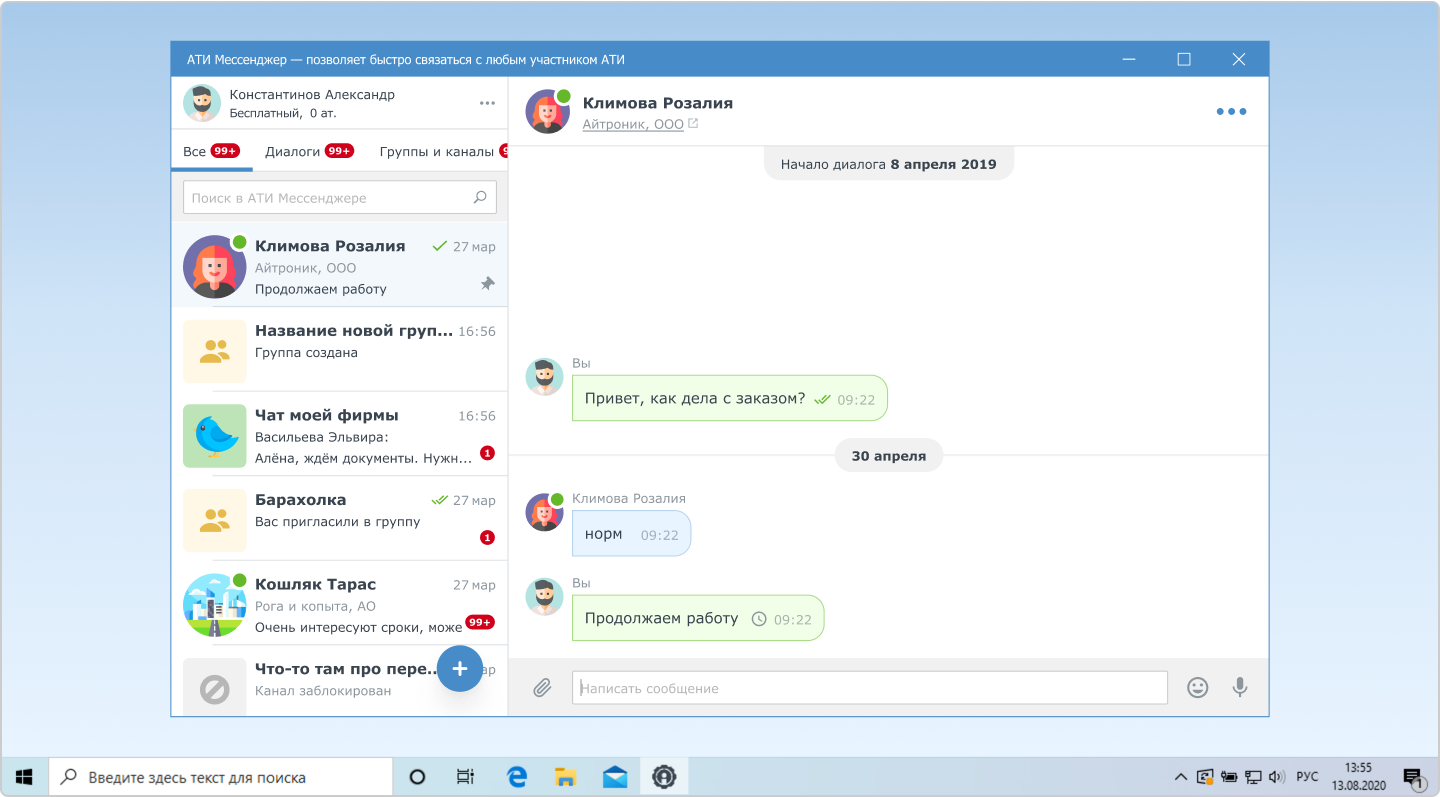Open the Барахолка group chat
Screen dimensions: 1440x797
coord(340,520)
